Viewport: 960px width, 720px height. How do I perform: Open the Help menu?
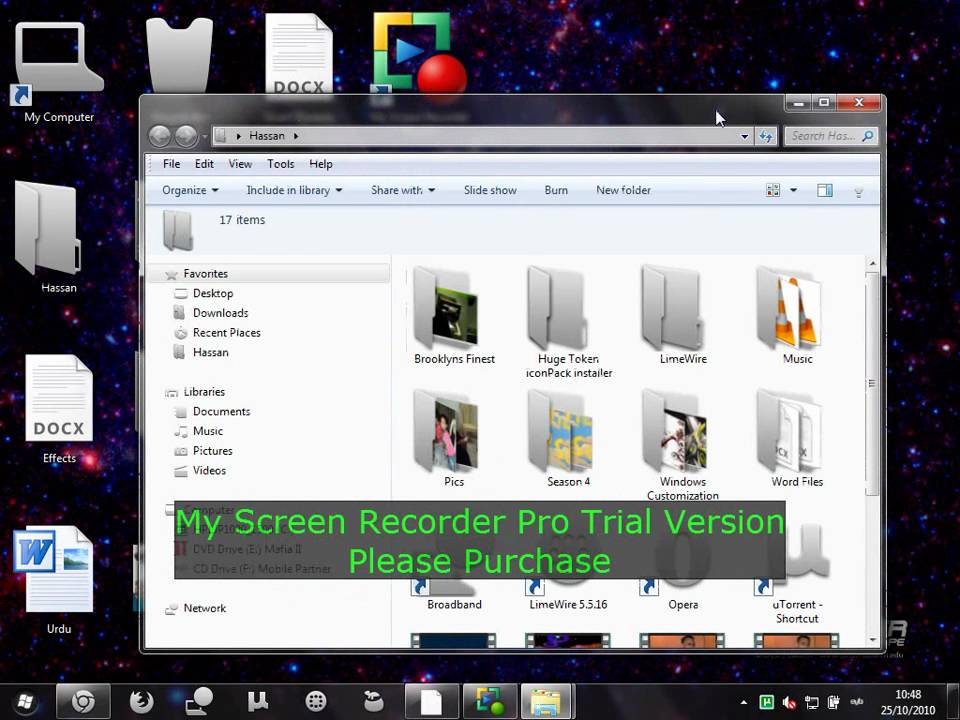[x=321, y=163]
